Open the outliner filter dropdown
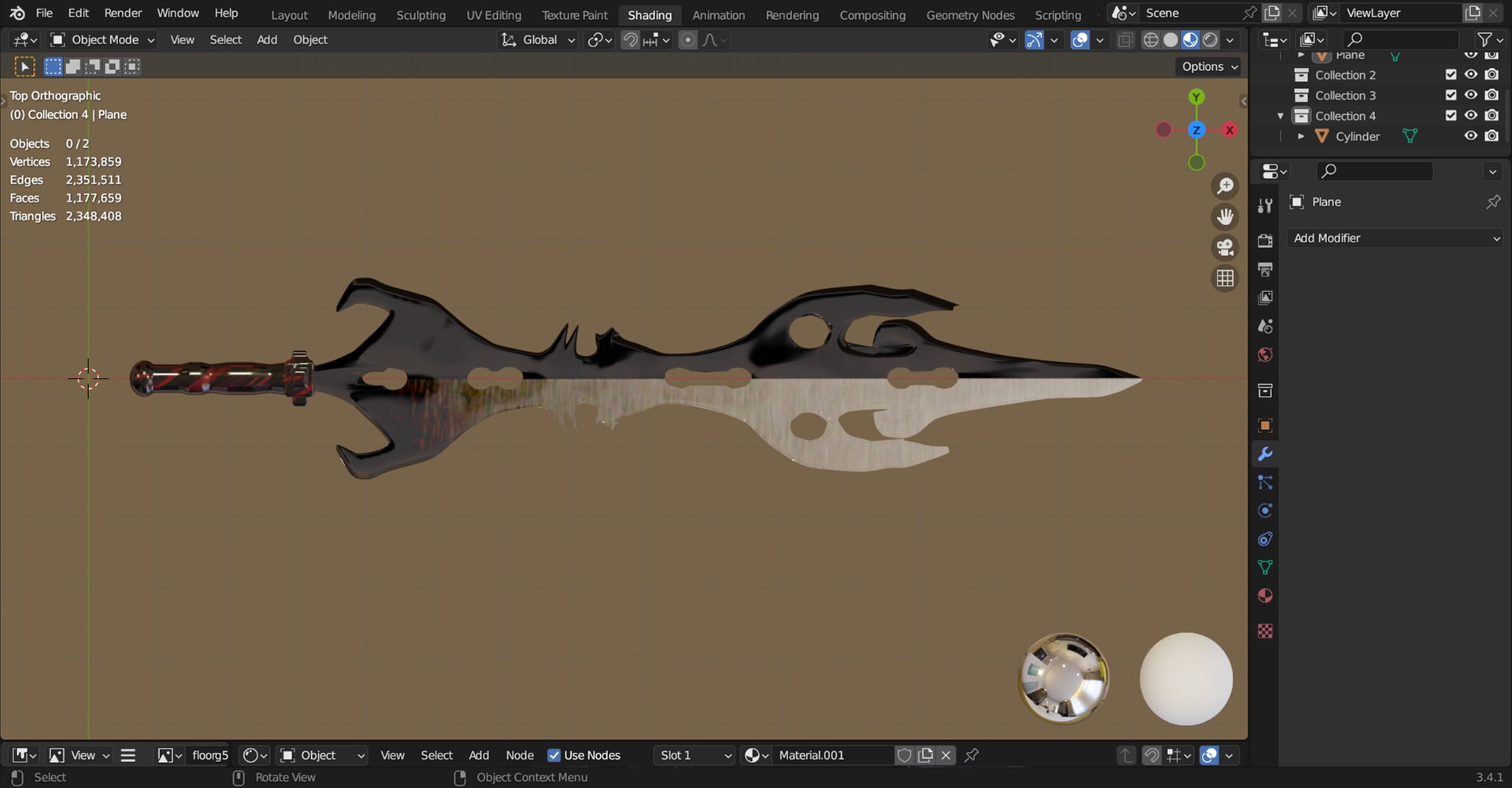Screen dimensions: 1512x788 (1489, 39)
